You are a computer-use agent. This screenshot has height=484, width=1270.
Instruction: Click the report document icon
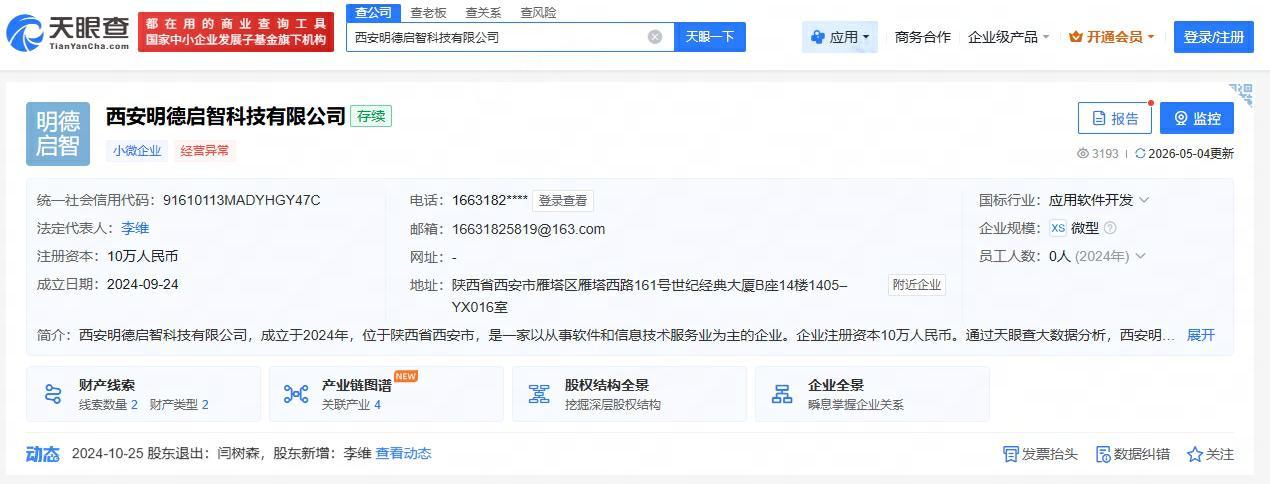coord(1099,118)
